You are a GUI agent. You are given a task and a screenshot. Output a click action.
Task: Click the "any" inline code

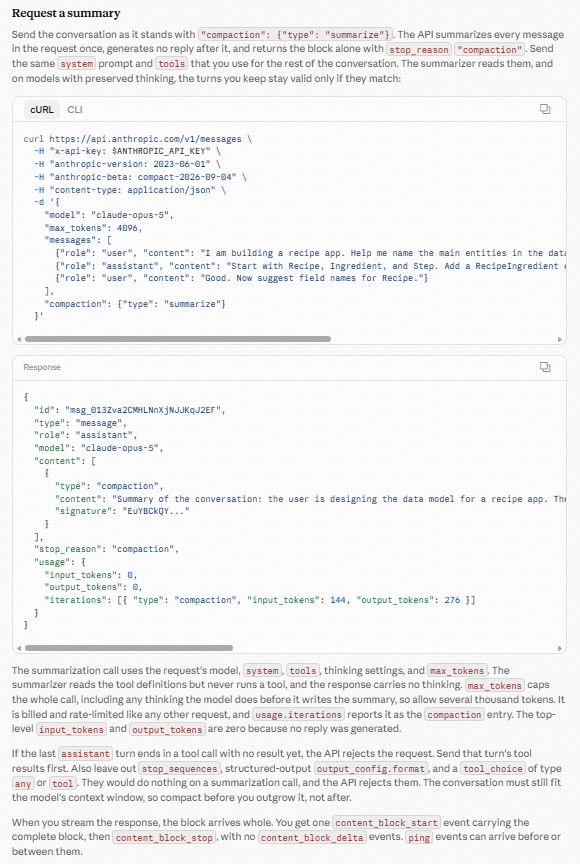click(x=23, y=784)
